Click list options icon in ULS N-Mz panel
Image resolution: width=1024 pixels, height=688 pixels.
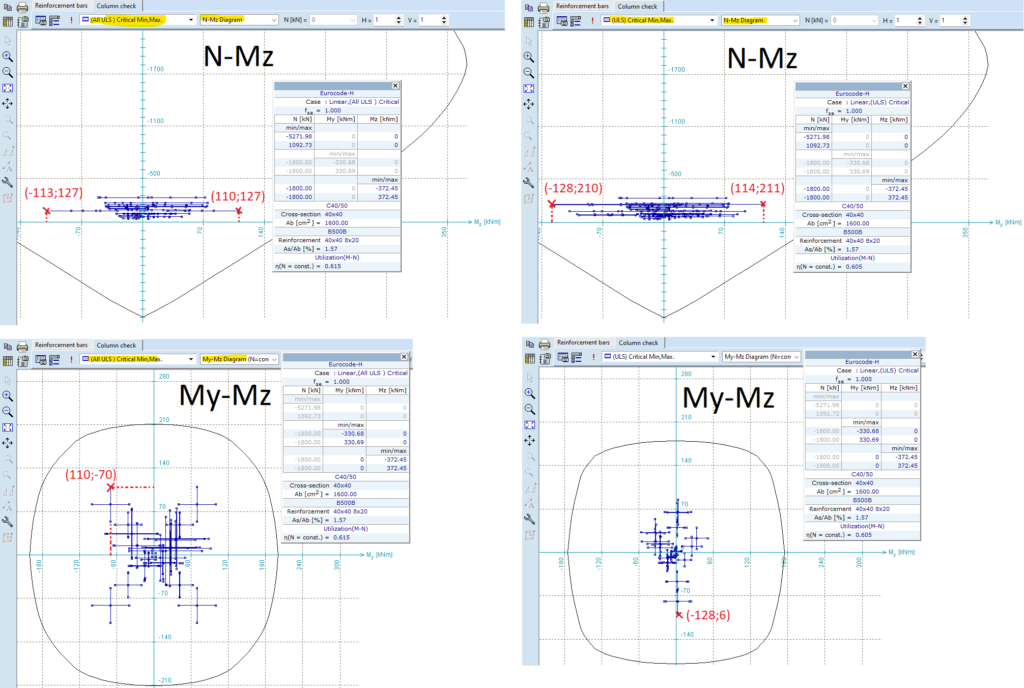[575, 22]
